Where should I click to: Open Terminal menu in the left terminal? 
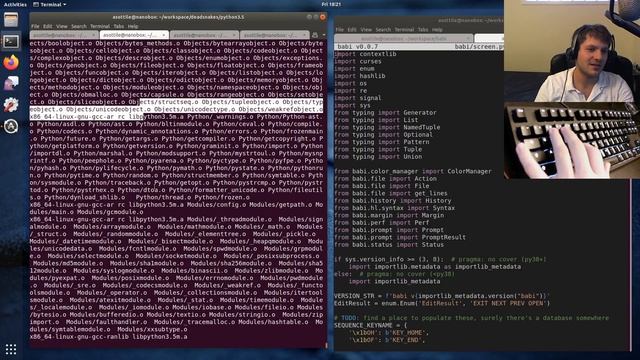(x=100, y=26)
